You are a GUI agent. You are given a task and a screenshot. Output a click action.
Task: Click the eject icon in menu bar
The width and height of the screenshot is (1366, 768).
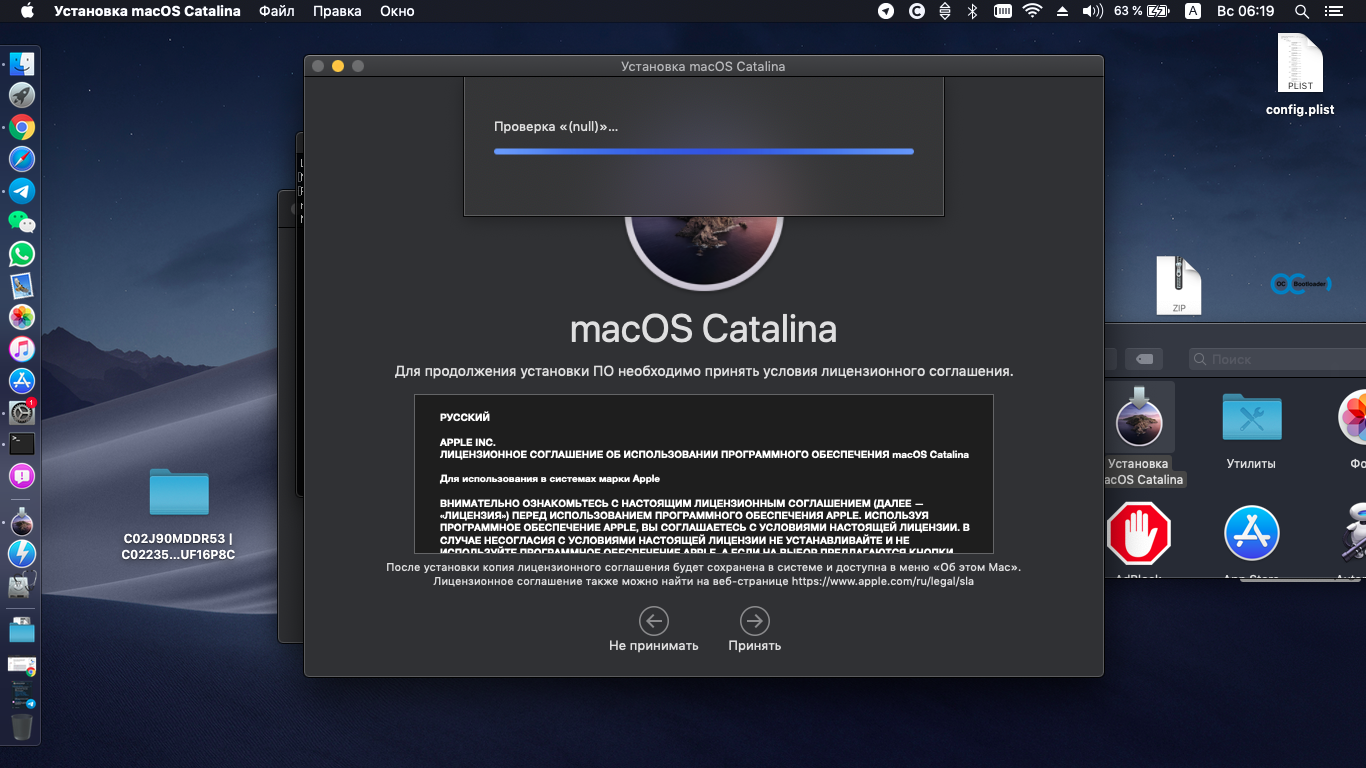[1062, 11]
